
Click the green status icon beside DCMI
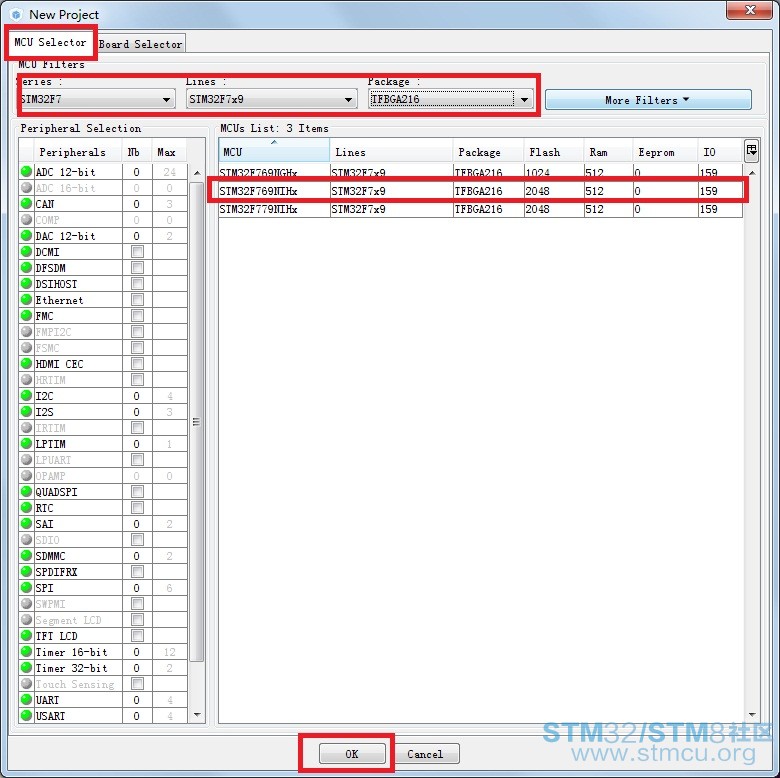tap(26, 251)
